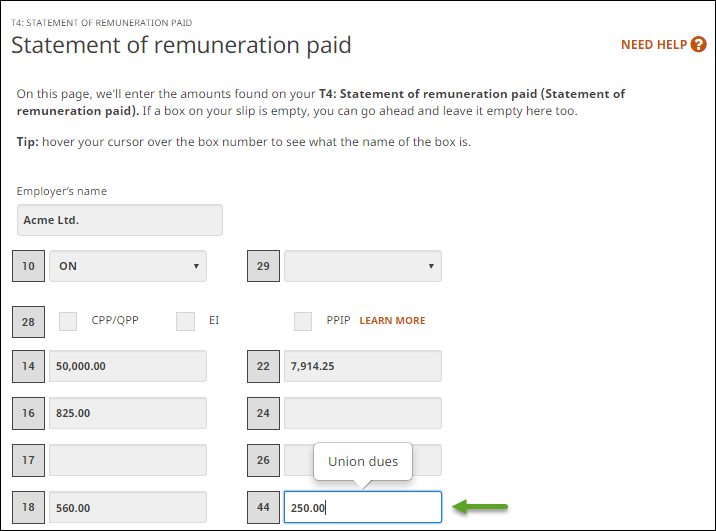Click the box 17 number label
This screenshot has width=716, height=531.
click(28, 460)
